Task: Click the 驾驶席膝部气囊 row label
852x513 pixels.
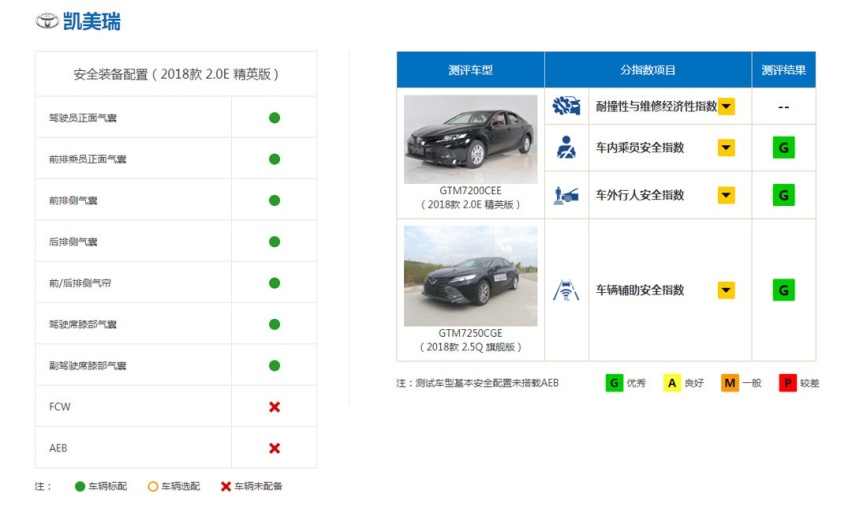Action: click(x=83, y=324)
